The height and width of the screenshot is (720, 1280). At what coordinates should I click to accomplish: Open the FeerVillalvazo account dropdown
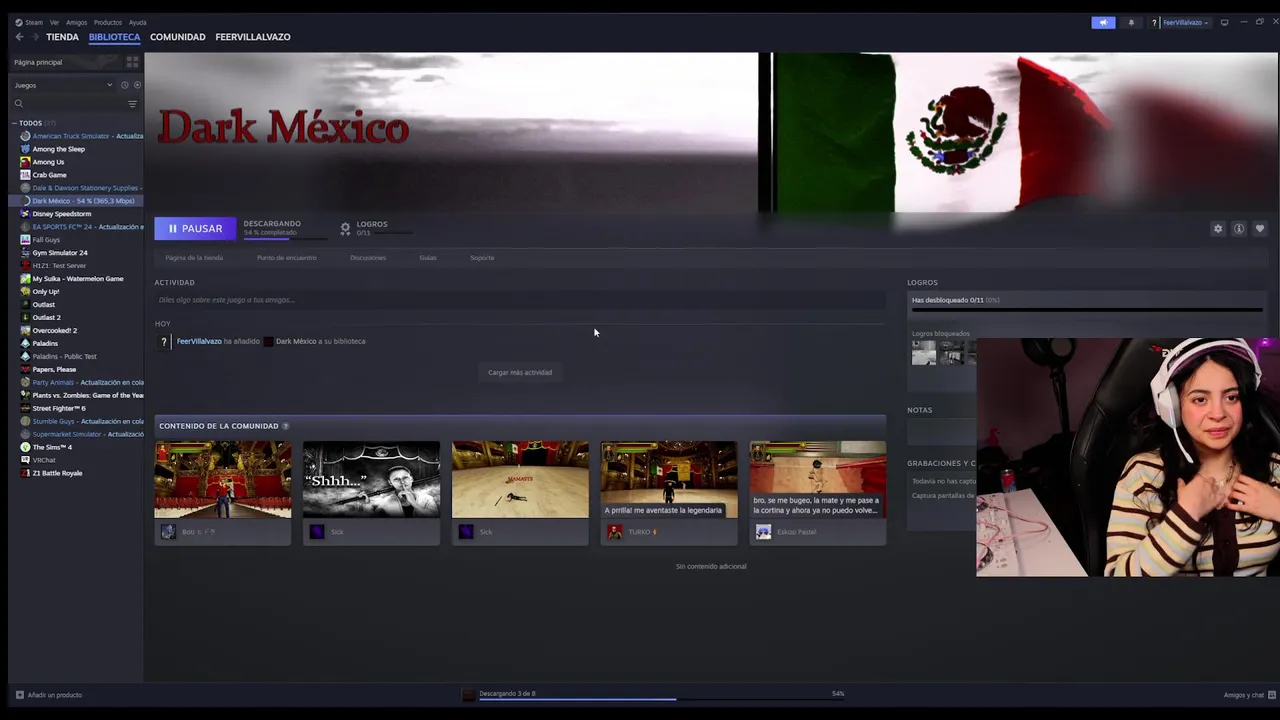(x=1186, y=22)
